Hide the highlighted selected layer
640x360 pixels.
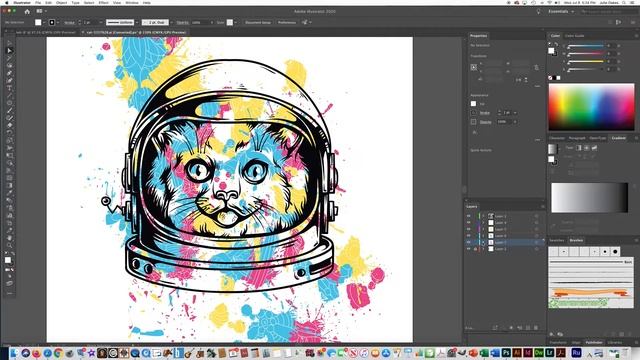click(x=469, y=242)
